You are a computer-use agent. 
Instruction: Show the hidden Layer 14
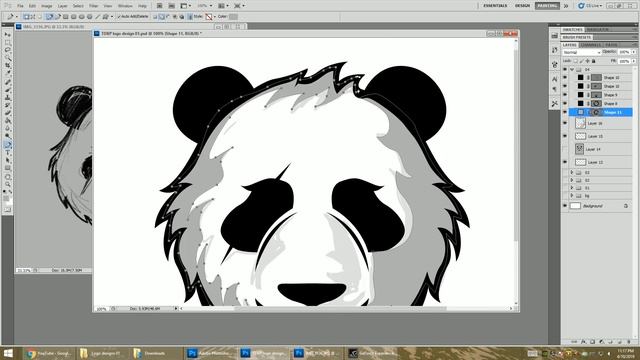[x=565, y=149]
